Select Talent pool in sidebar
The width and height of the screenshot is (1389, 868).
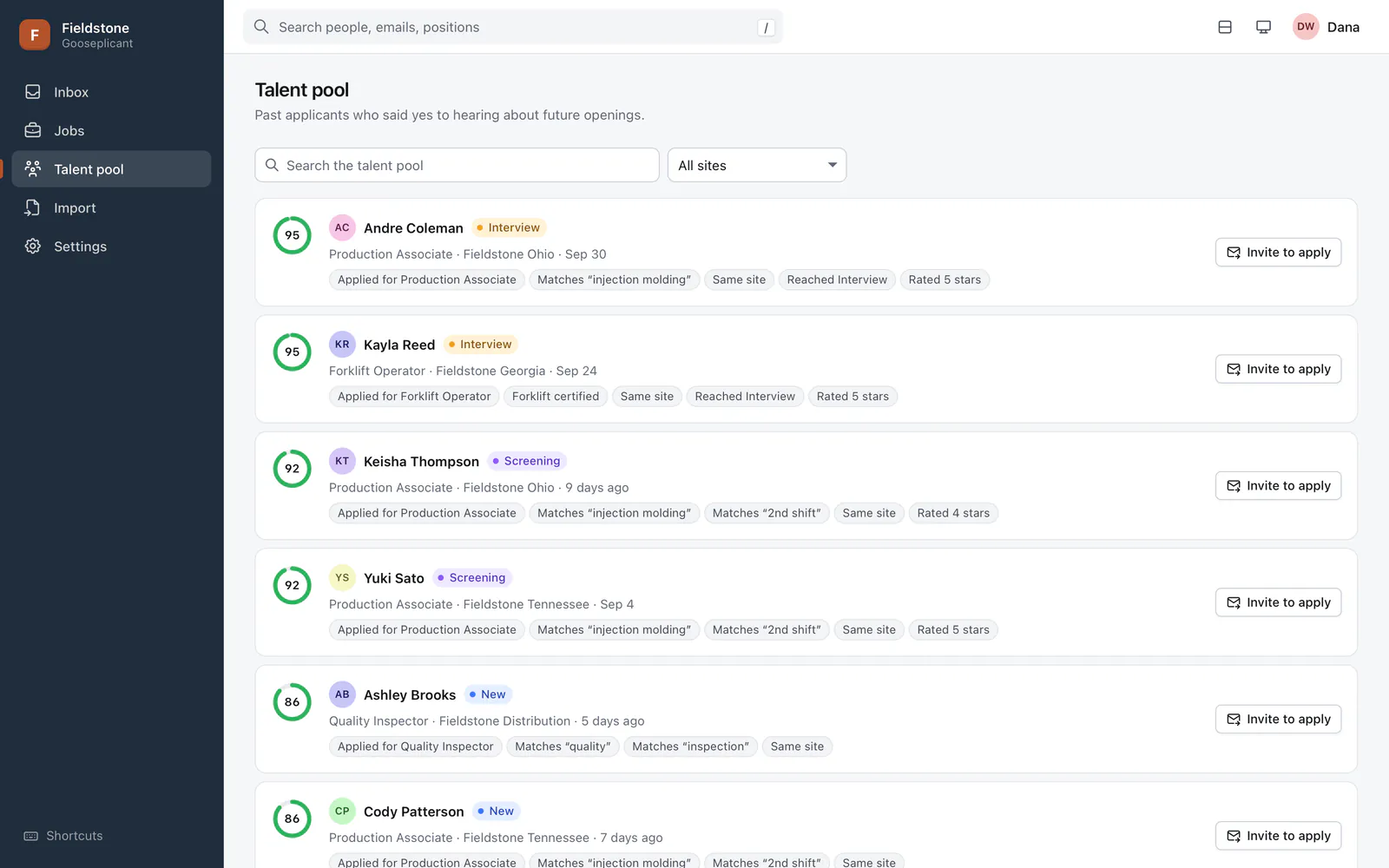pyautogui.click(x=111, y=169)
